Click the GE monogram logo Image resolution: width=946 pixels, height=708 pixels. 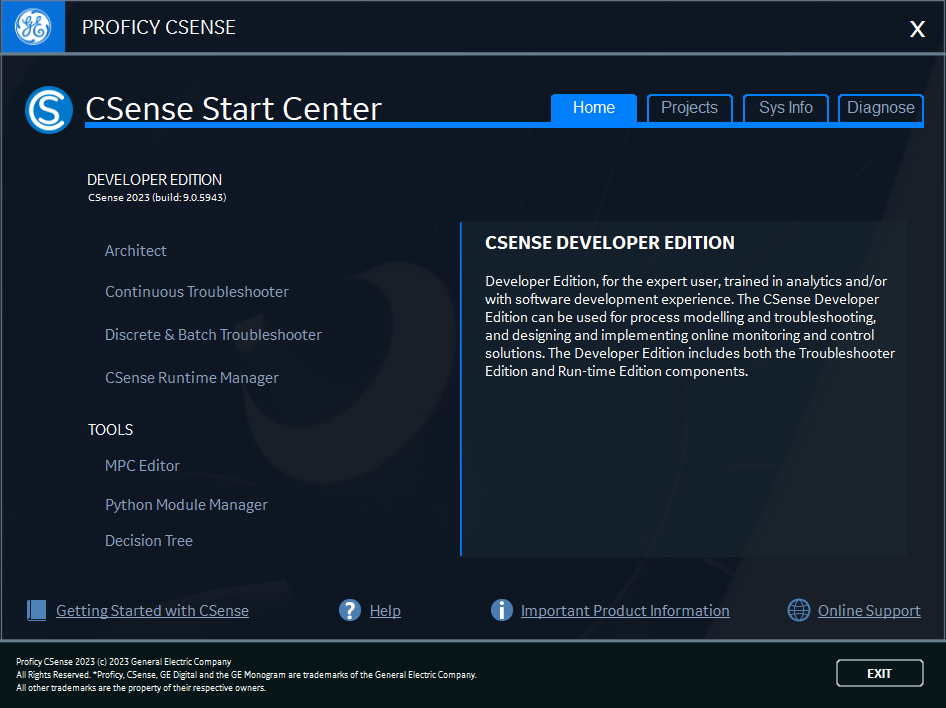tap(33, 27)
